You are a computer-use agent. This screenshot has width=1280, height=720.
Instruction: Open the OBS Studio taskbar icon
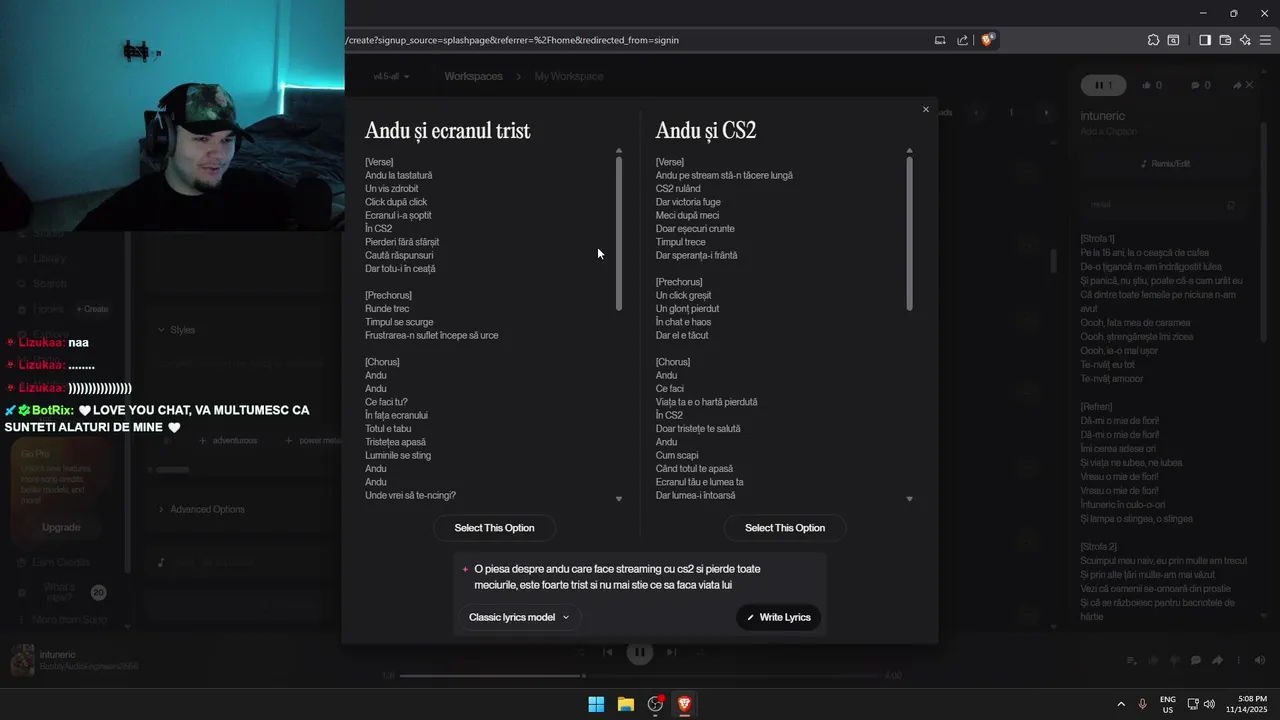point(655,704)
